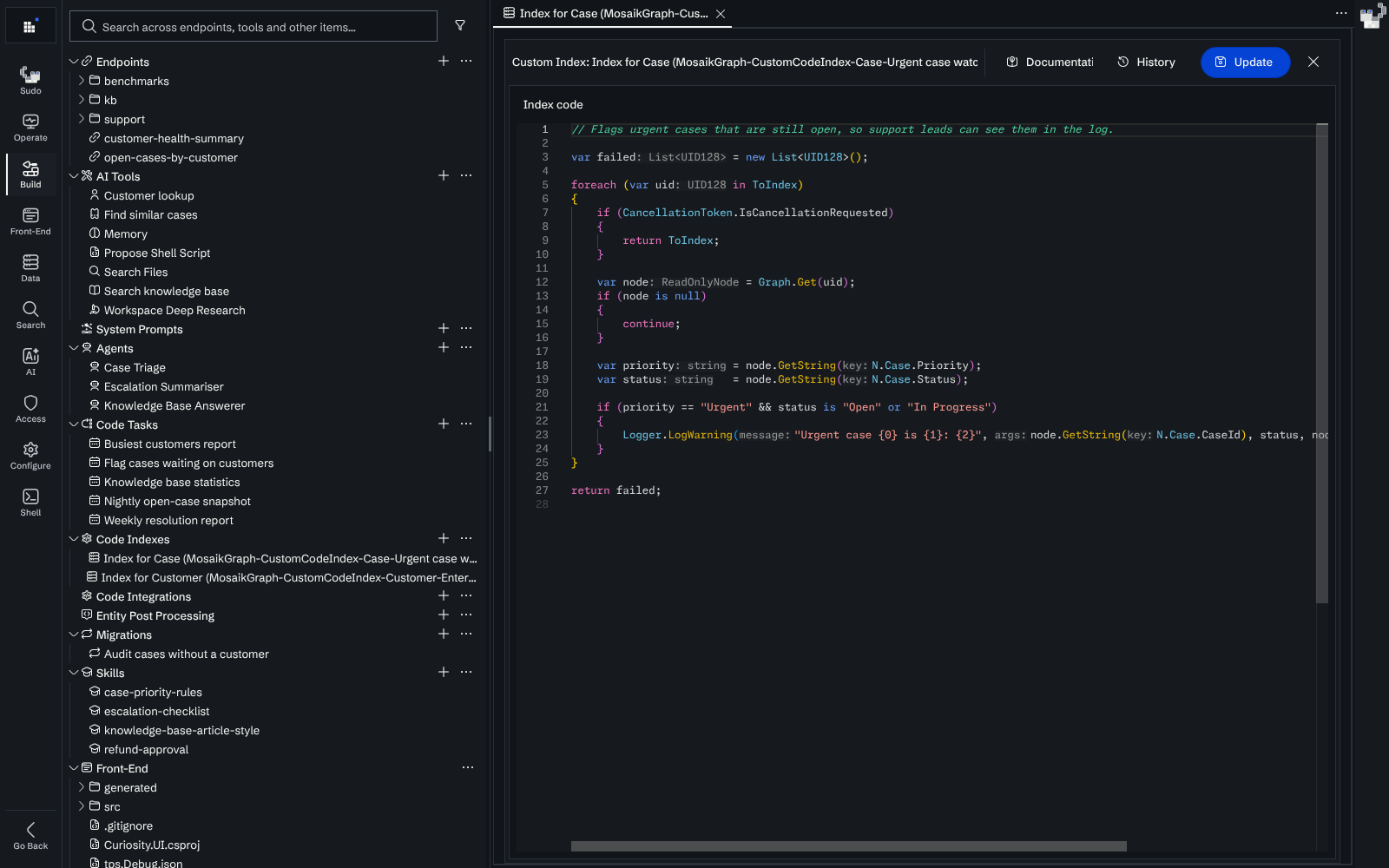This screenshot has height=868, width=1389.
Task: Open the Sudo sidebar section
Action: point(30,80)
